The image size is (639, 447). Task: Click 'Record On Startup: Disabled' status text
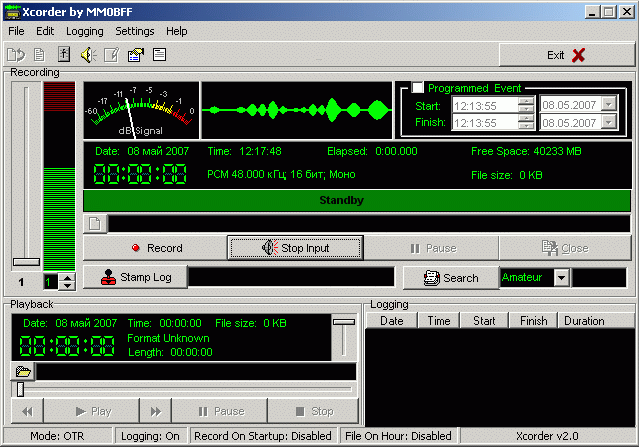coord(263,436)
